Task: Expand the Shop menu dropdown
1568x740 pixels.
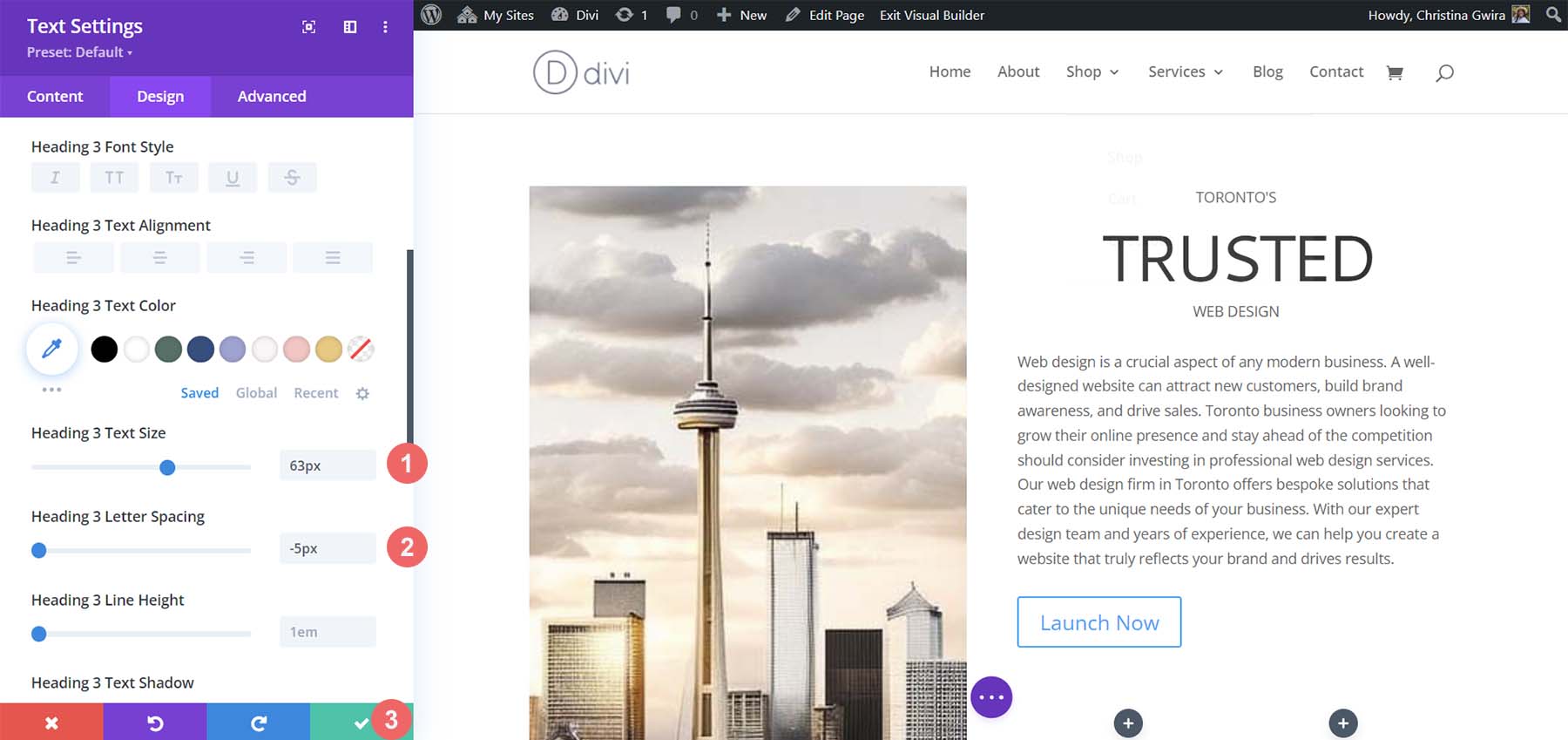Action: (1092, 72)
